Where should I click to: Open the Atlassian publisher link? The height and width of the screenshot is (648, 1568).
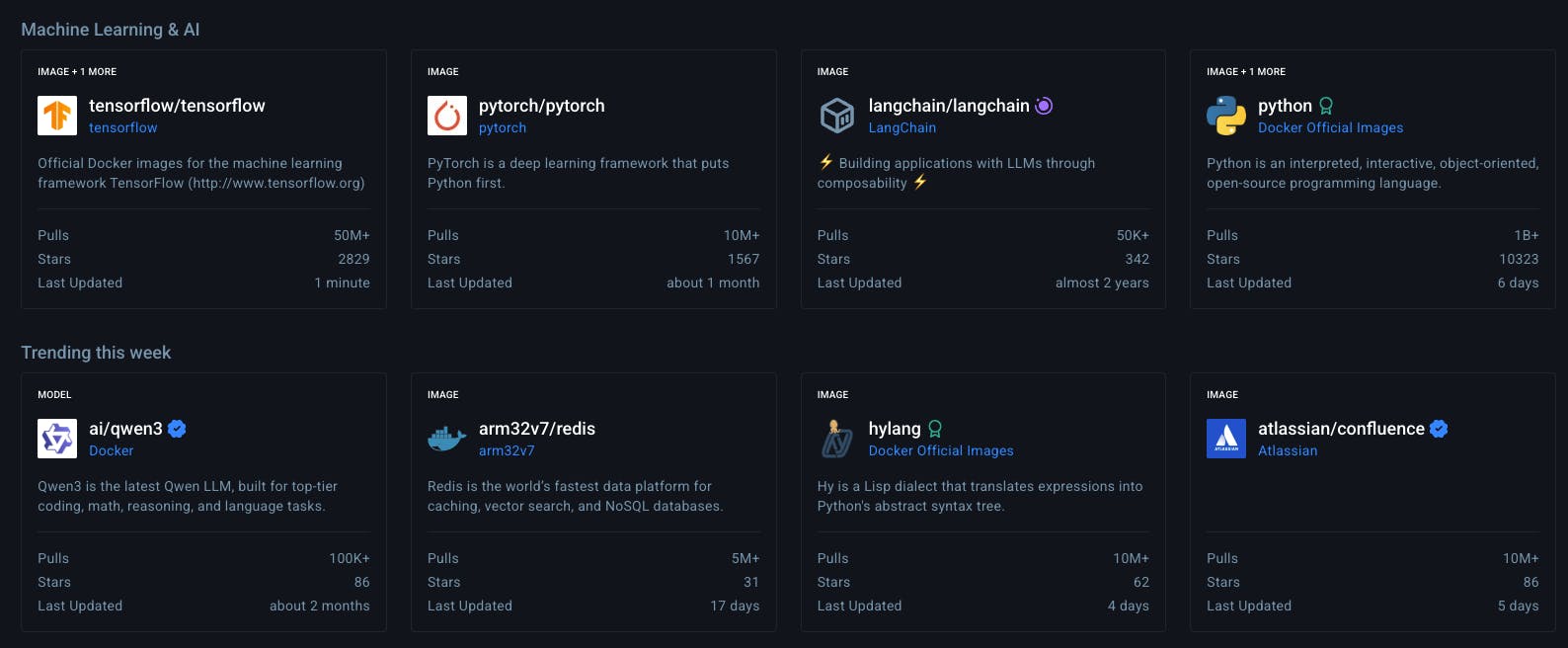(1288, 450)
